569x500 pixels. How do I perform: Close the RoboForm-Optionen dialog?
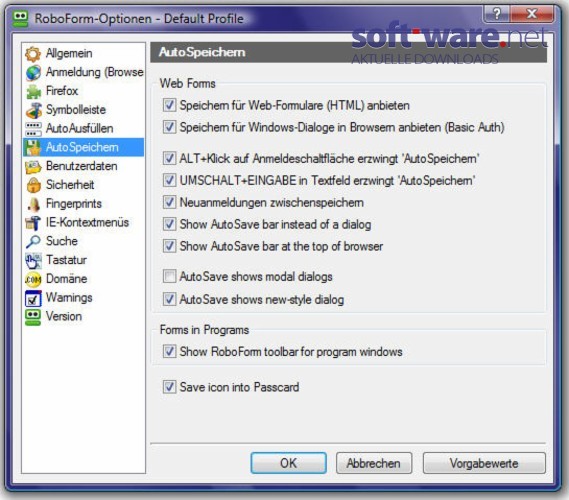pyautogui.click(x=532, y=14)
